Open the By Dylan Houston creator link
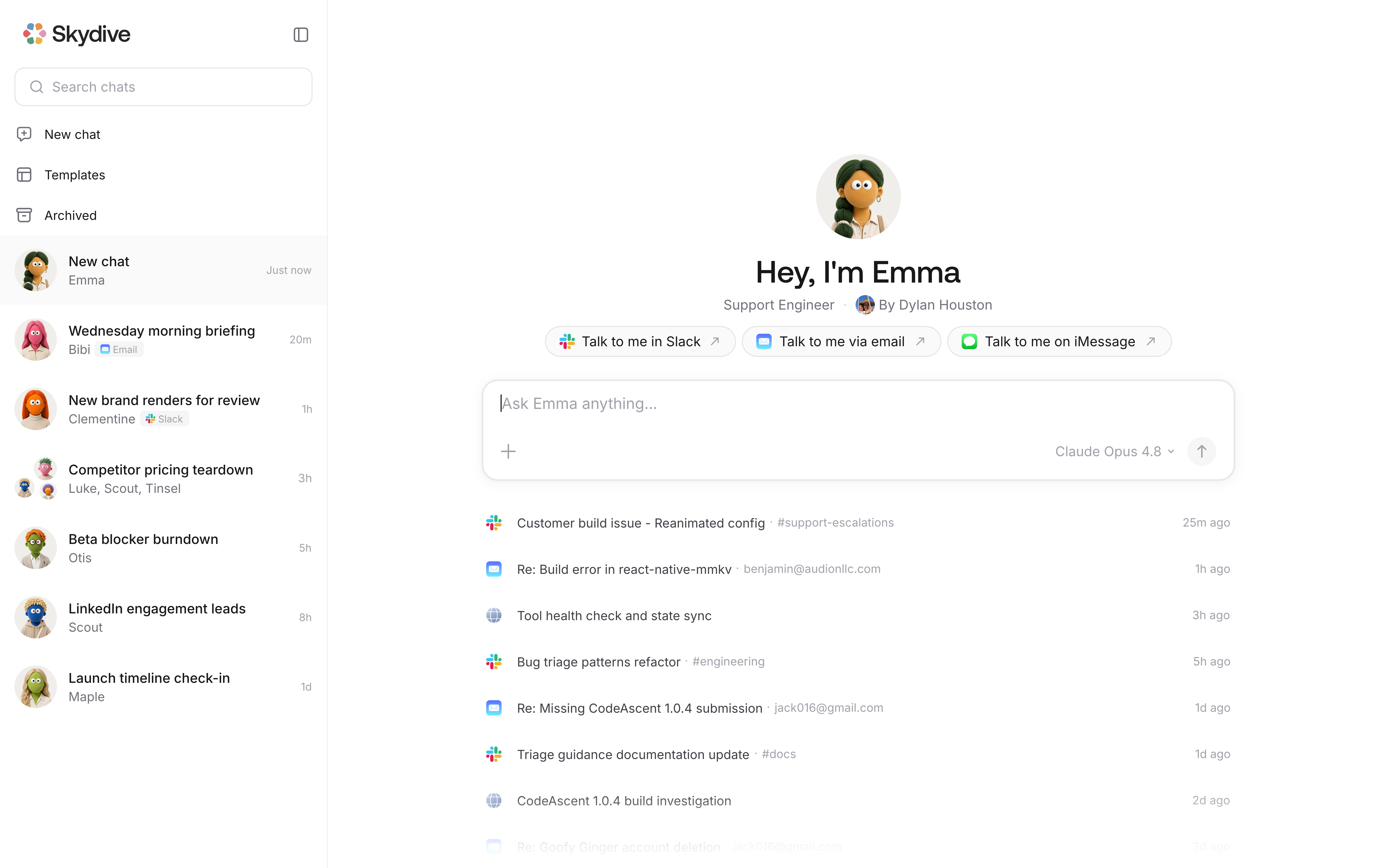 (x=924, y=305)
